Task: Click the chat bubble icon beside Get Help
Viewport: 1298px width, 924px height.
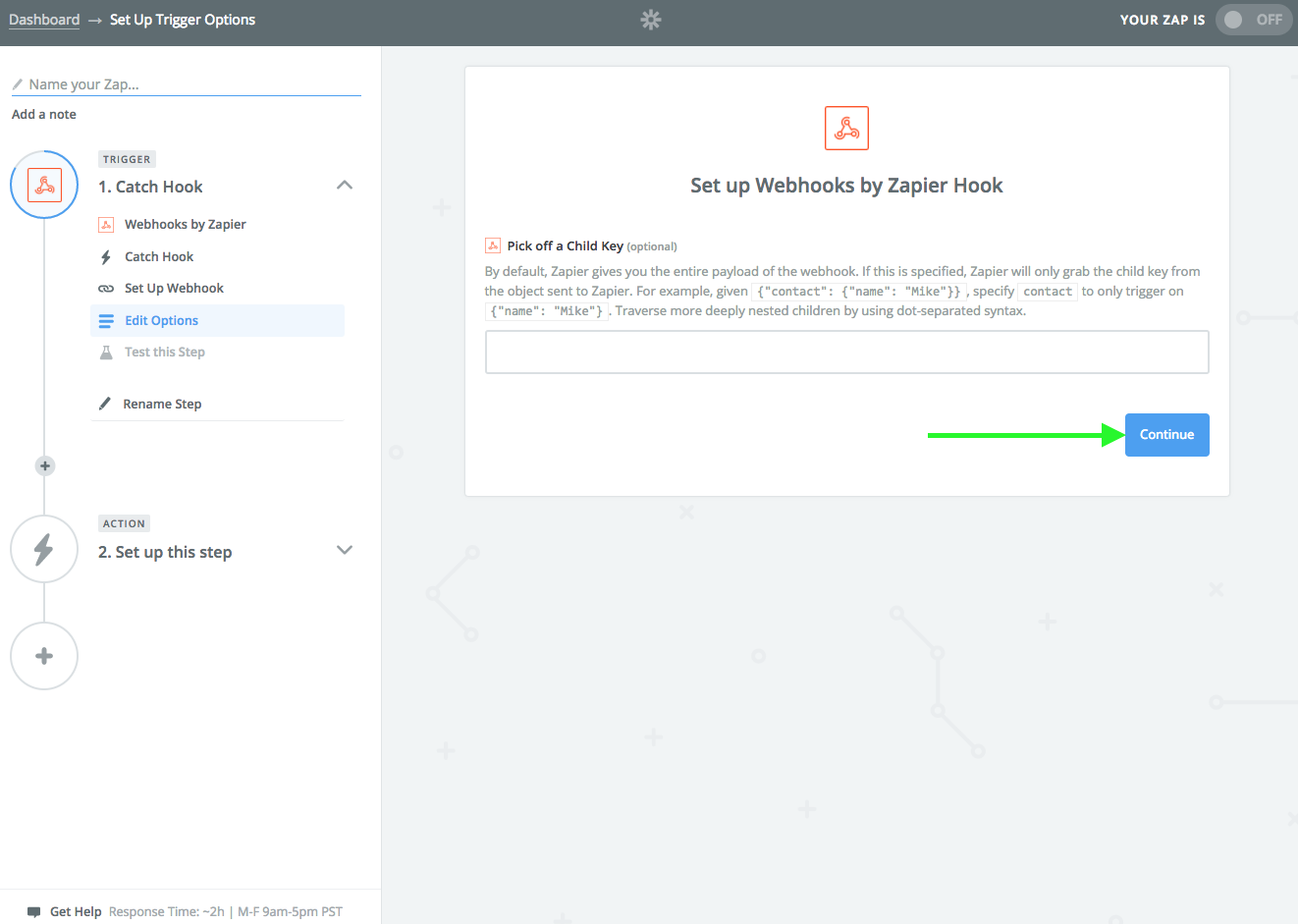Action: pos(34,912)
